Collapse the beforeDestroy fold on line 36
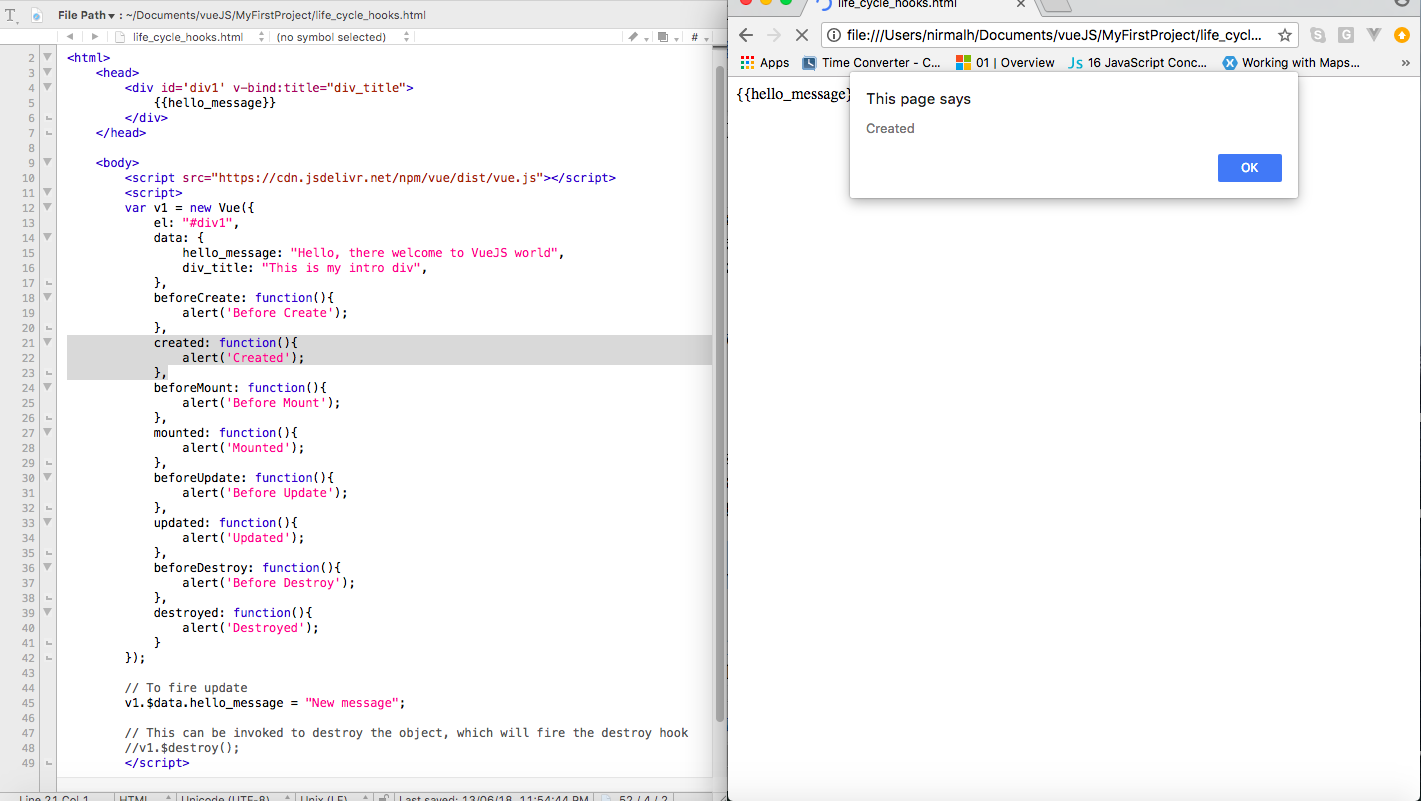 tap(47, 568)
